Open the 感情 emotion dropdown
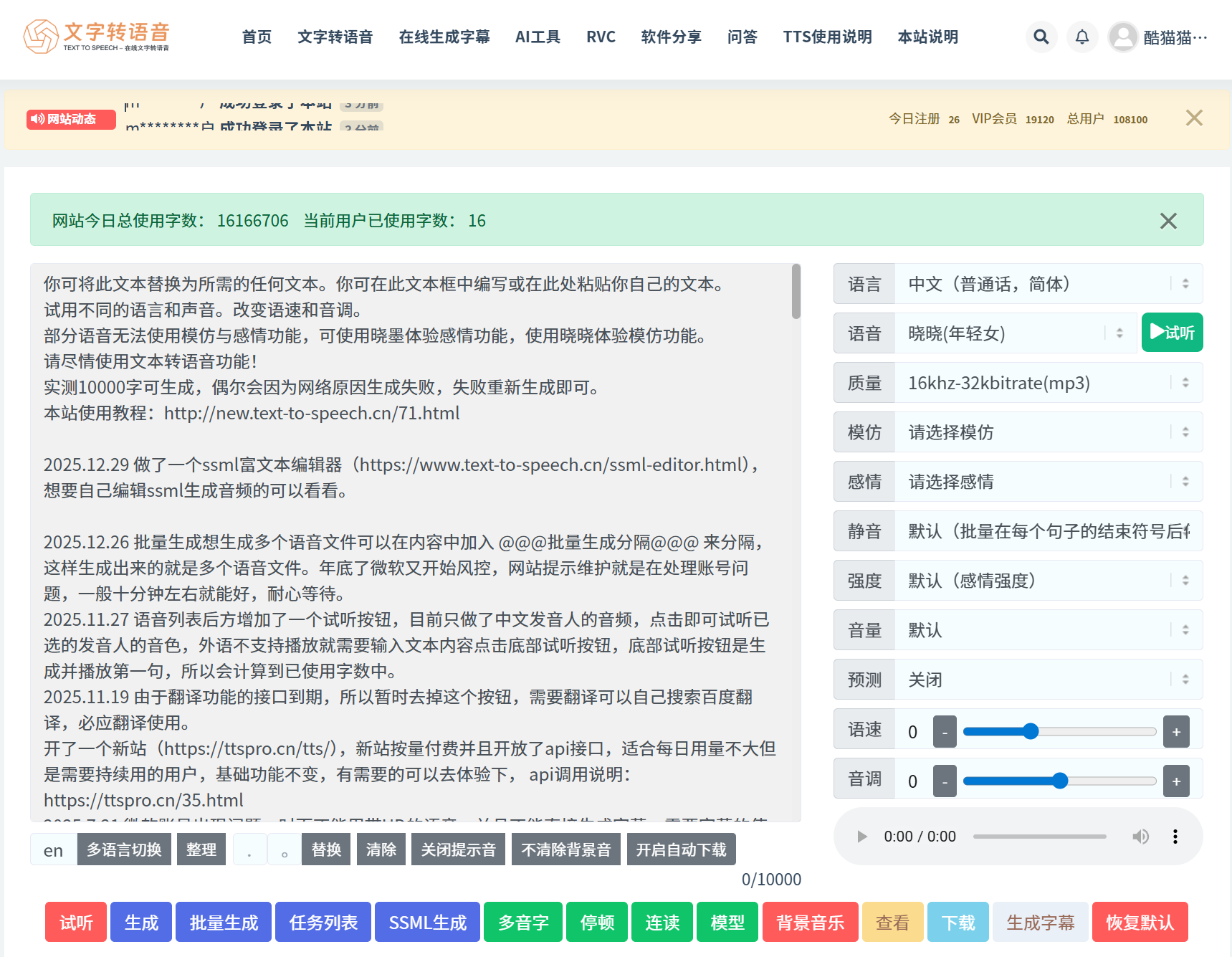 pyautogui.click(x=1047, y=482)
